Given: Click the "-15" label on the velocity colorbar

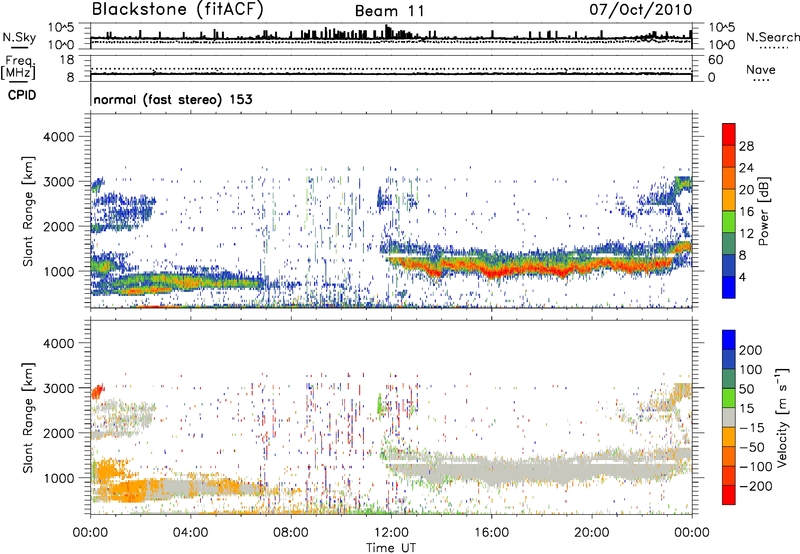Looking at the screenshot, I should [752, 428].
